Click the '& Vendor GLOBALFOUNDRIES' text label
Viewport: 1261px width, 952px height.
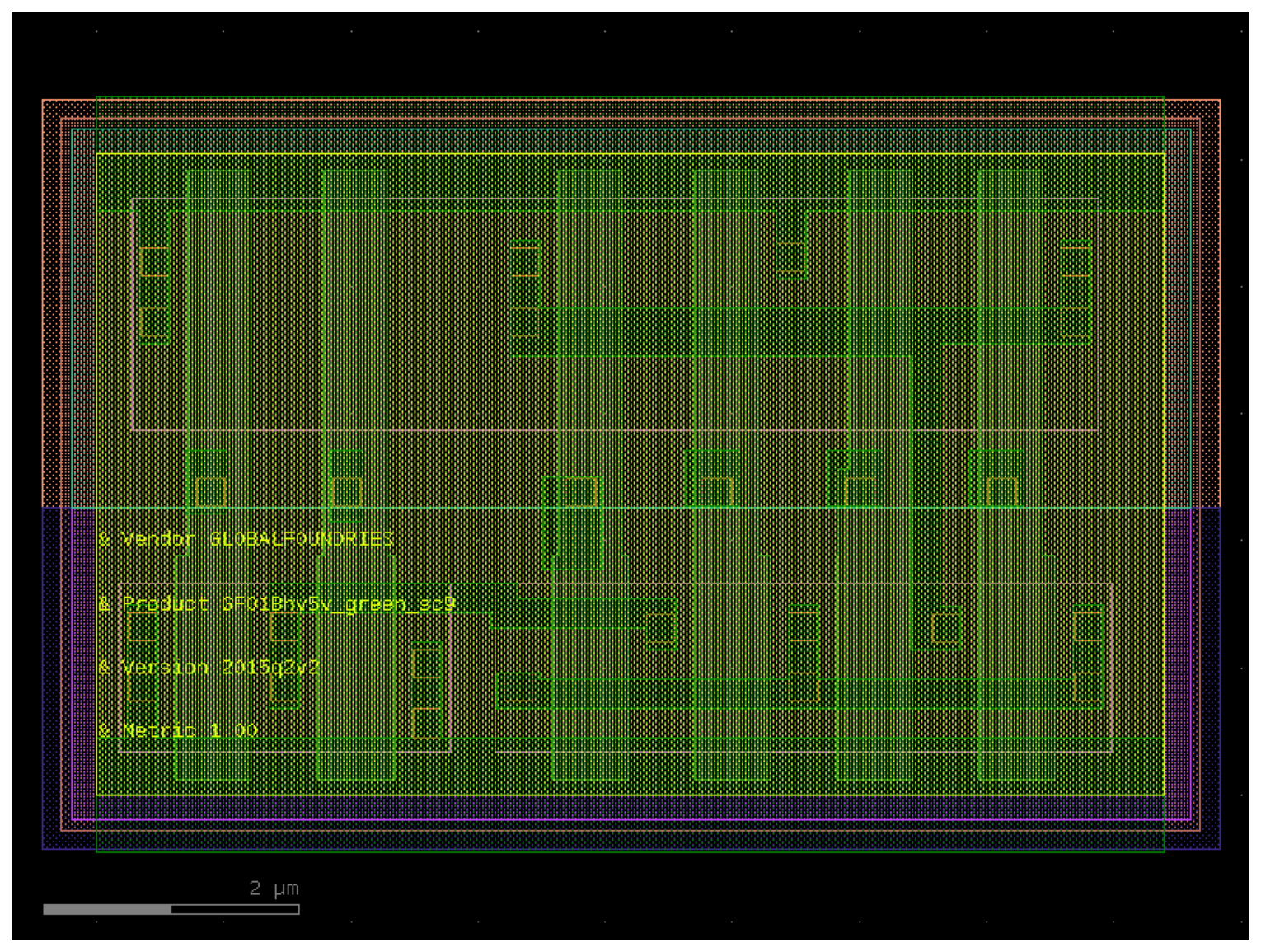[246, 539]
